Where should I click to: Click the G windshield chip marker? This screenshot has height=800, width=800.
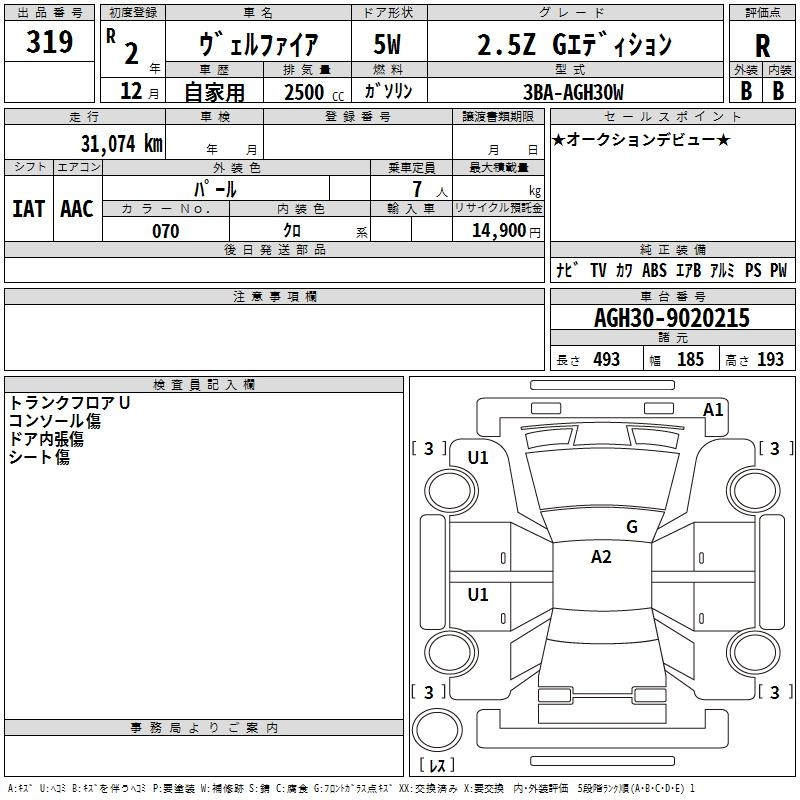632,527
